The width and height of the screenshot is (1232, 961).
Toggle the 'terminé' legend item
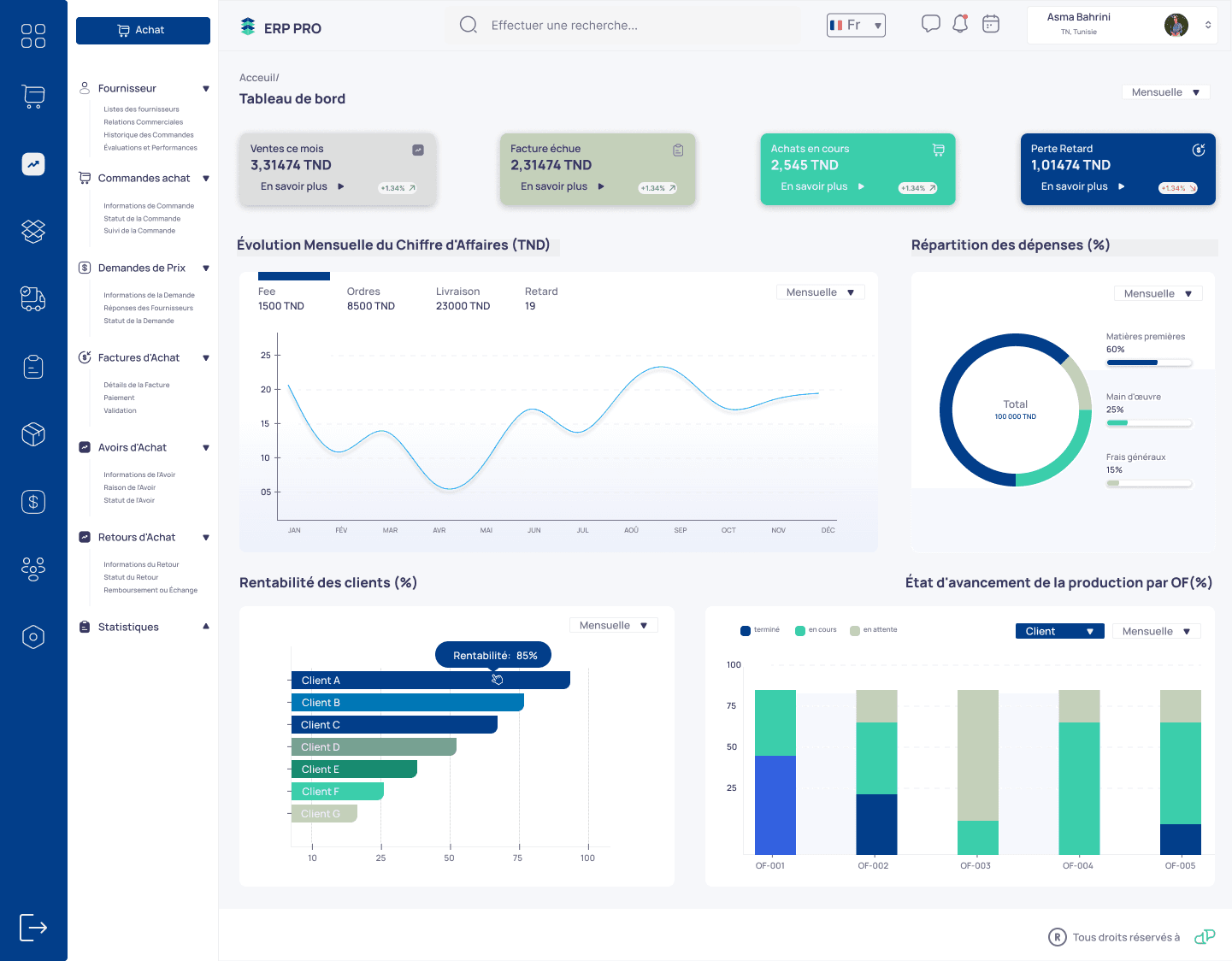tap(759, 630)
